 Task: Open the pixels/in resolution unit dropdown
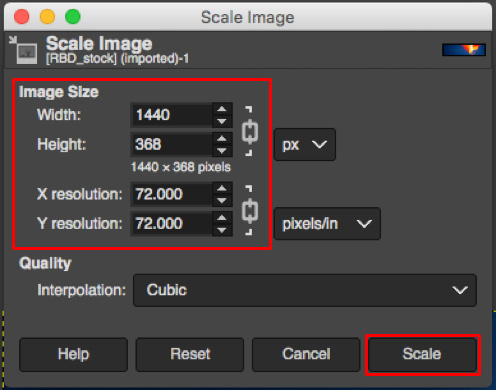pos(327,224)
